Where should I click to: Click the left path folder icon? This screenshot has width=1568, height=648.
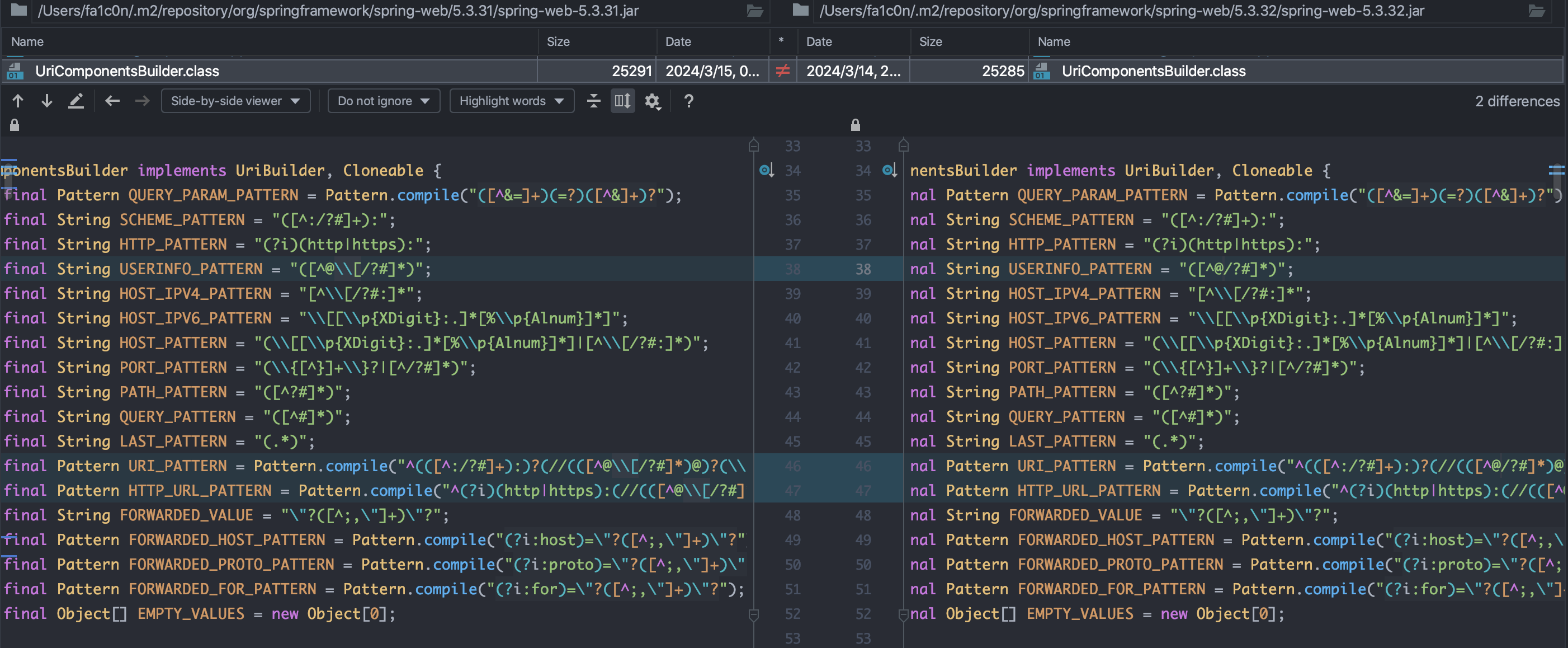tap(19, 10)
